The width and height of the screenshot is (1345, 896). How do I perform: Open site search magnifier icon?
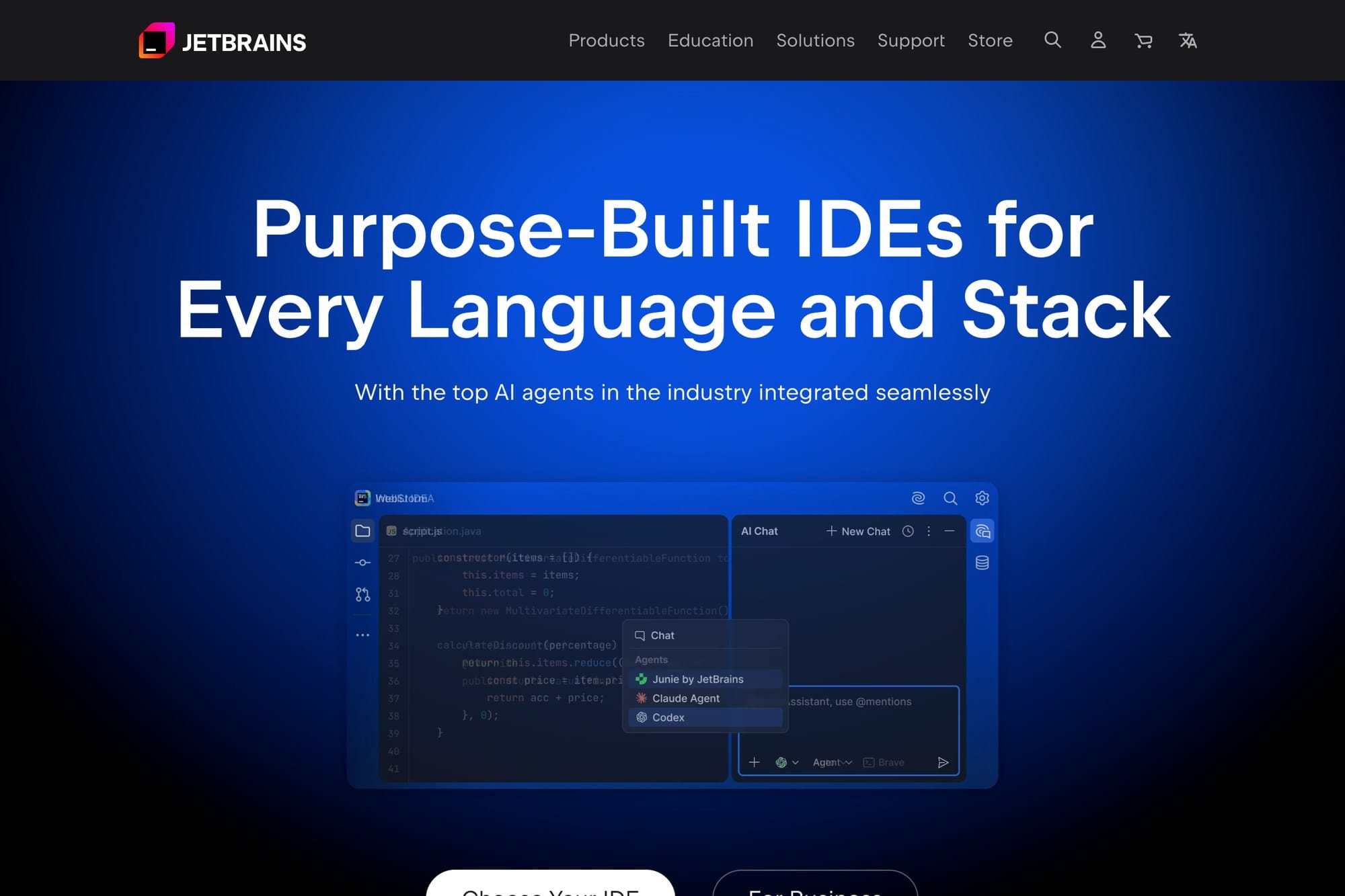click(1052, 40)
